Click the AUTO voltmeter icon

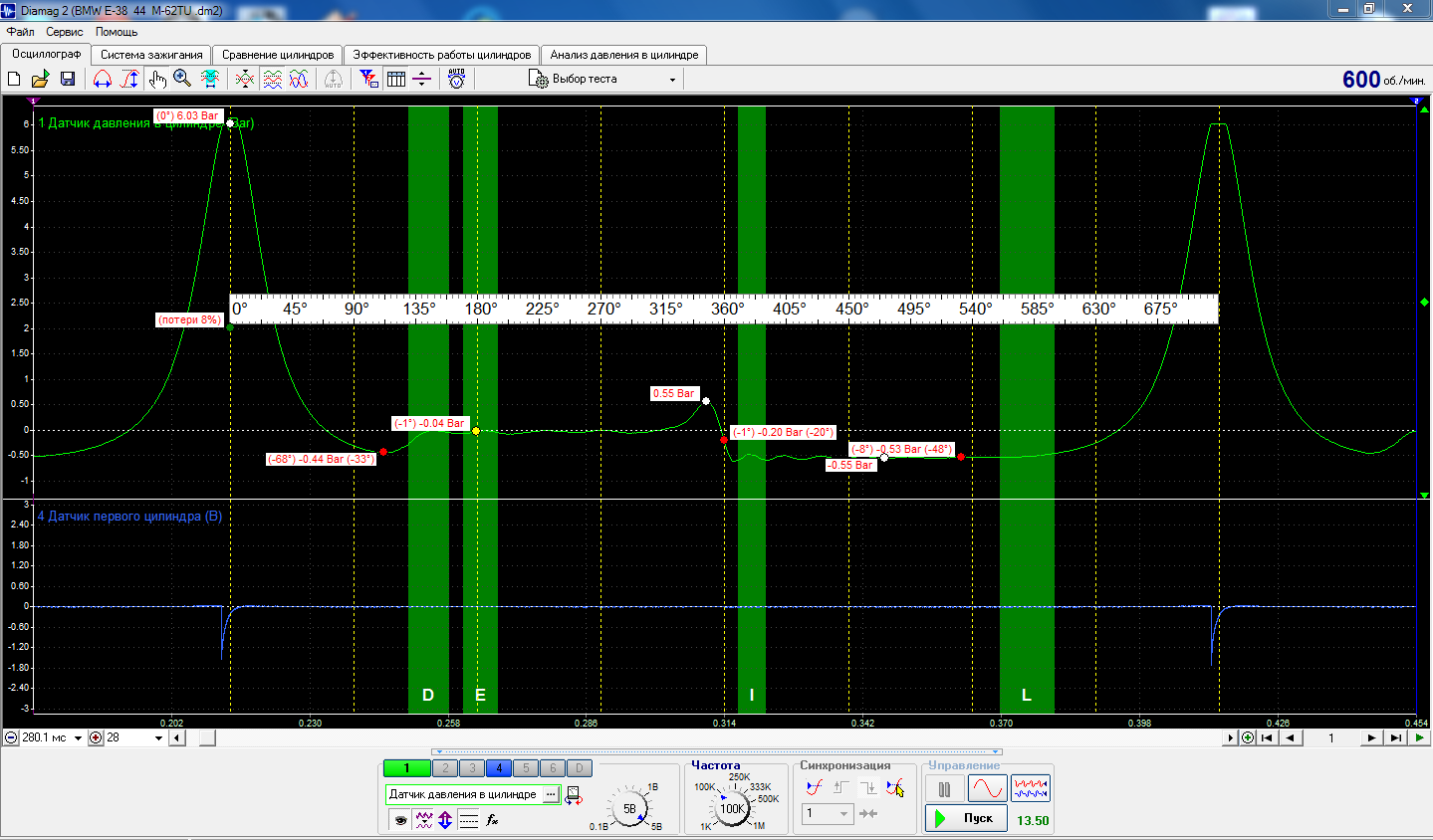coord(457,80)
